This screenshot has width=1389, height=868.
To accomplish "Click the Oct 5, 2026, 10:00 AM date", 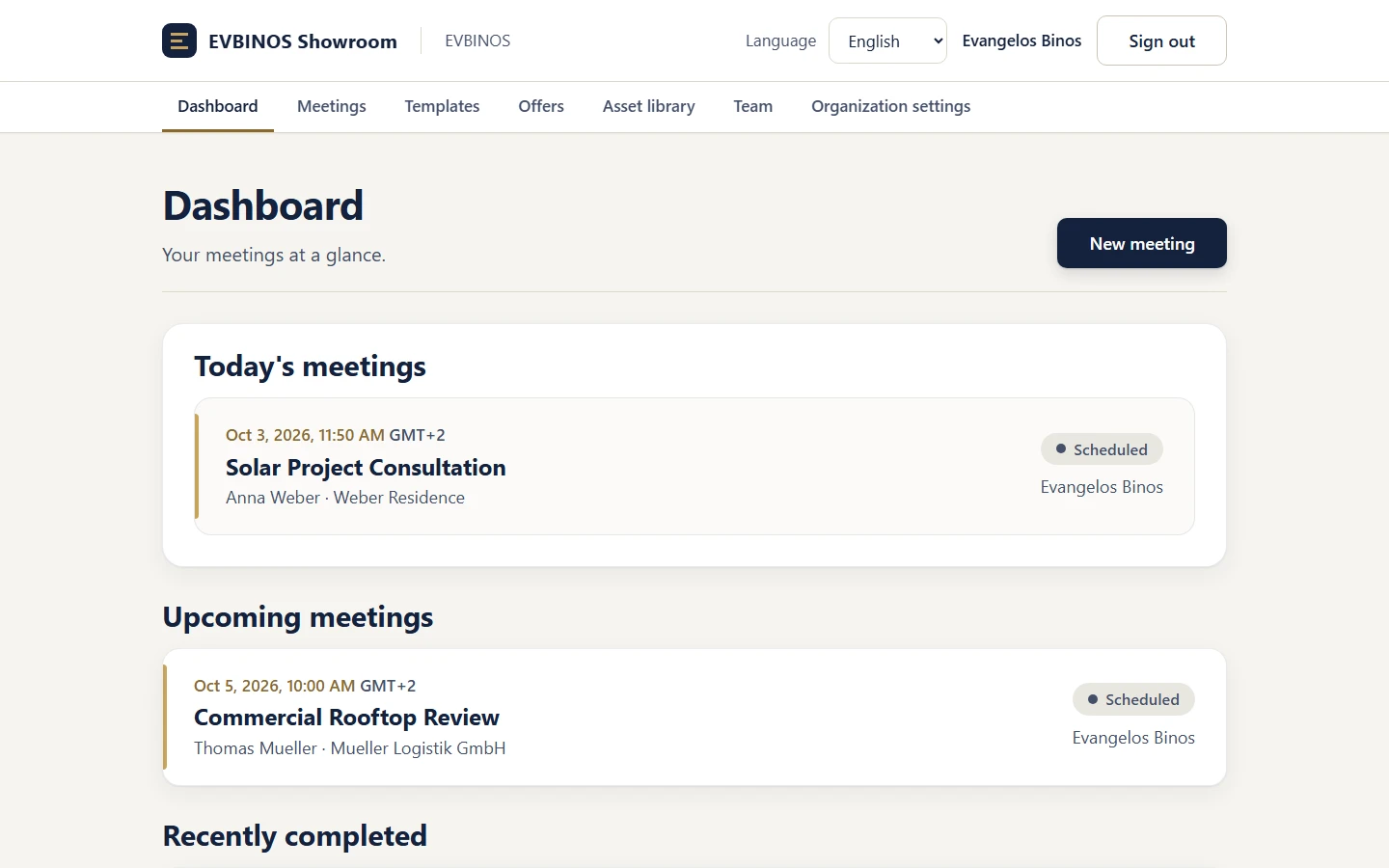I will 274,686.
